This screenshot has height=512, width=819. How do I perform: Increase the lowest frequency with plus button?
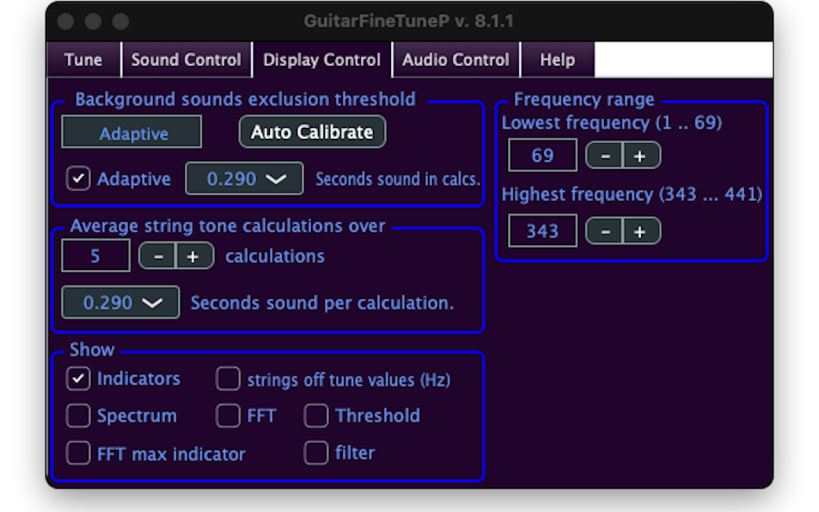[x=641, y=156]
